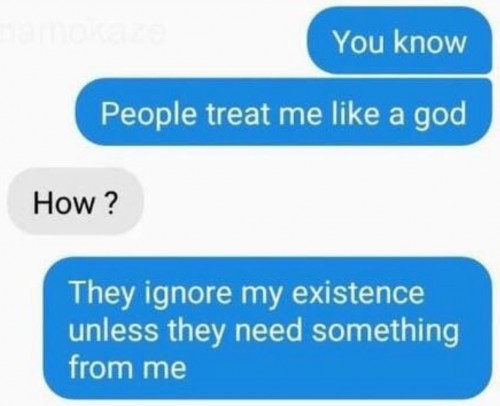Click the words "from me" on the final line
Screen dimensions: 500x406
click(127, 366)
